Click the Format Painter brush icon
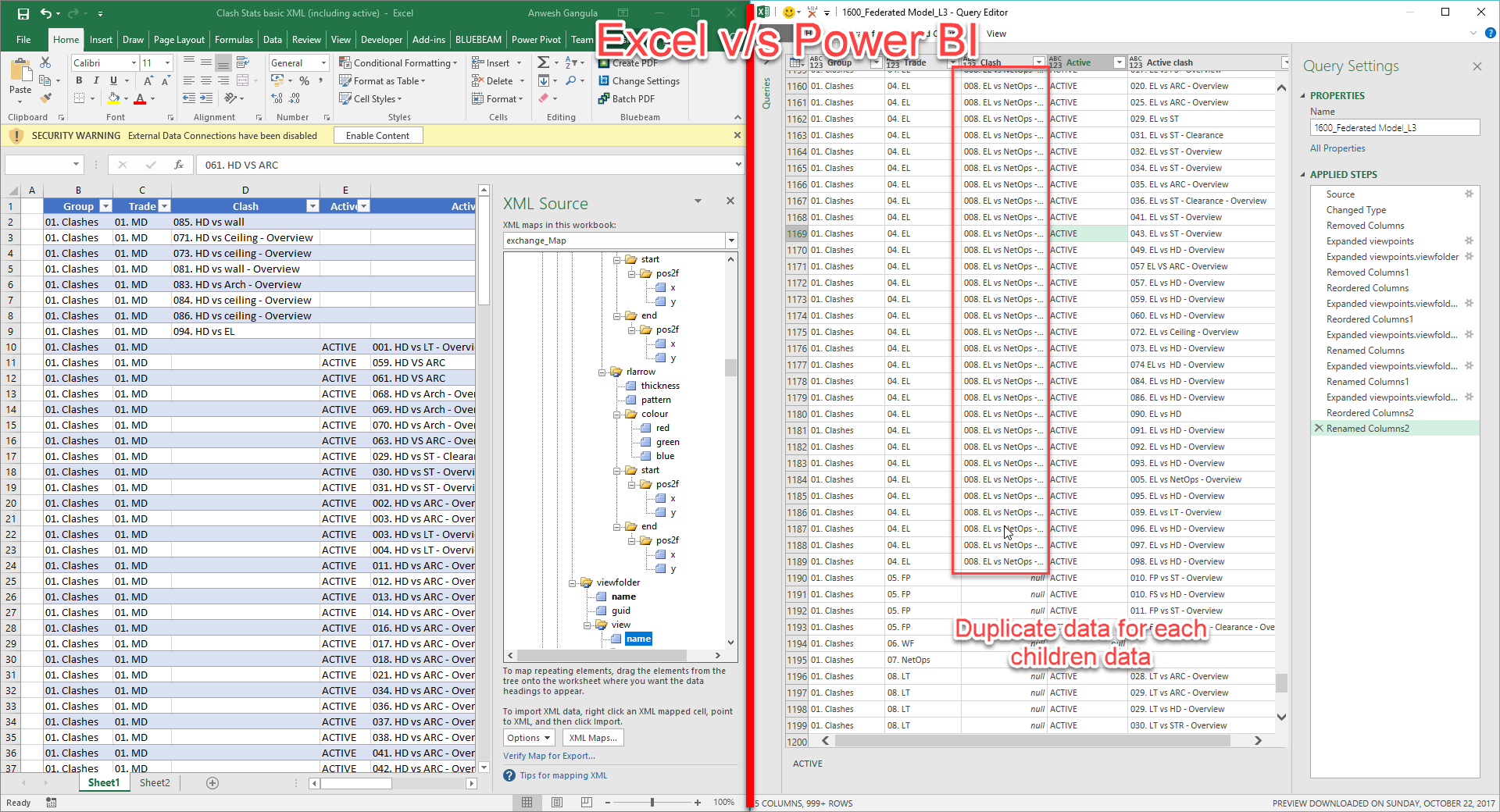 point(45,98)
